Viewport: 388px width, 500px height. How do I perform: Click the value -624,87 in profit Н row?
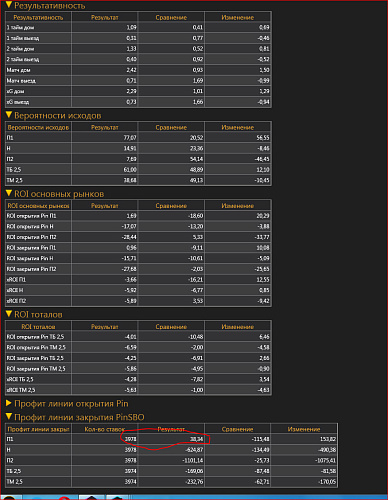click(194, 450)
